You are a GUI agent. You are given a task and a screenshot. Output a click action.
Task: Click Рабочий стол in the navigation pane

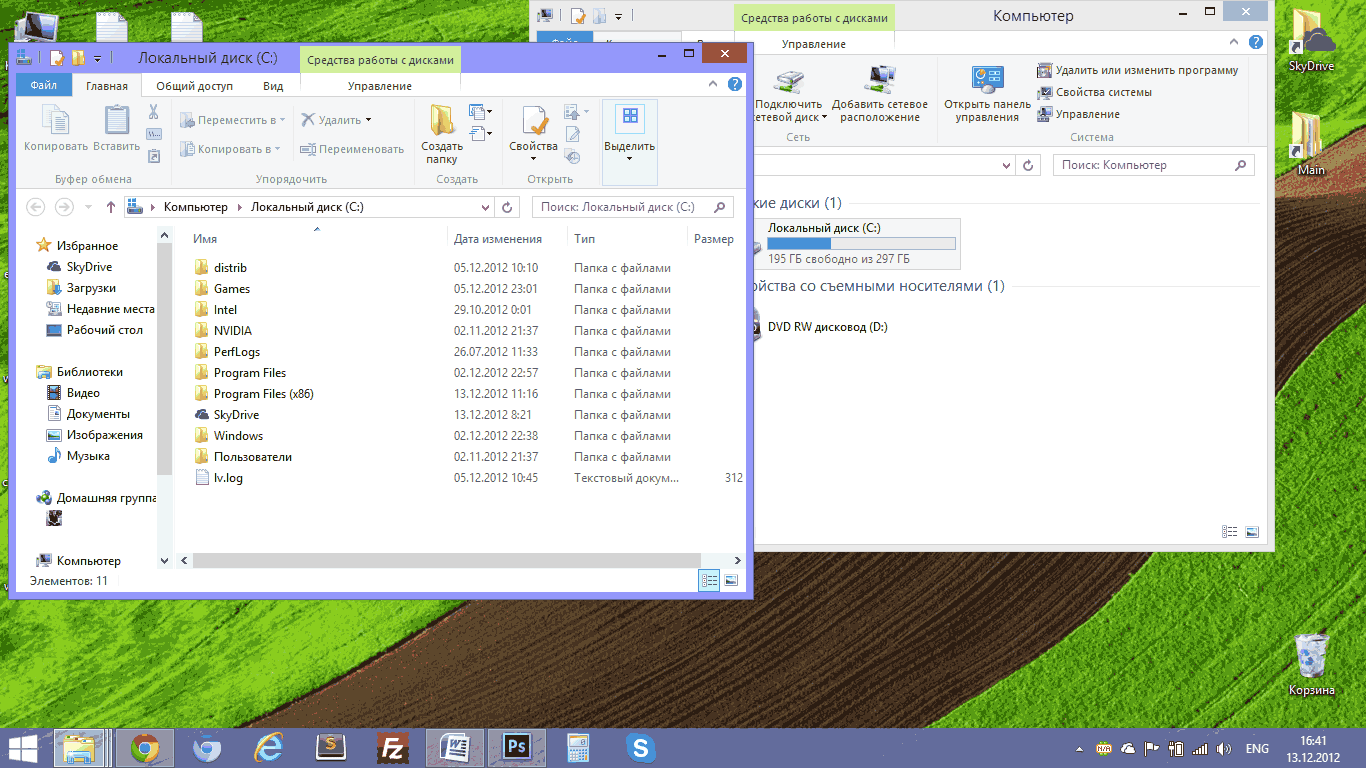point(95,330)
